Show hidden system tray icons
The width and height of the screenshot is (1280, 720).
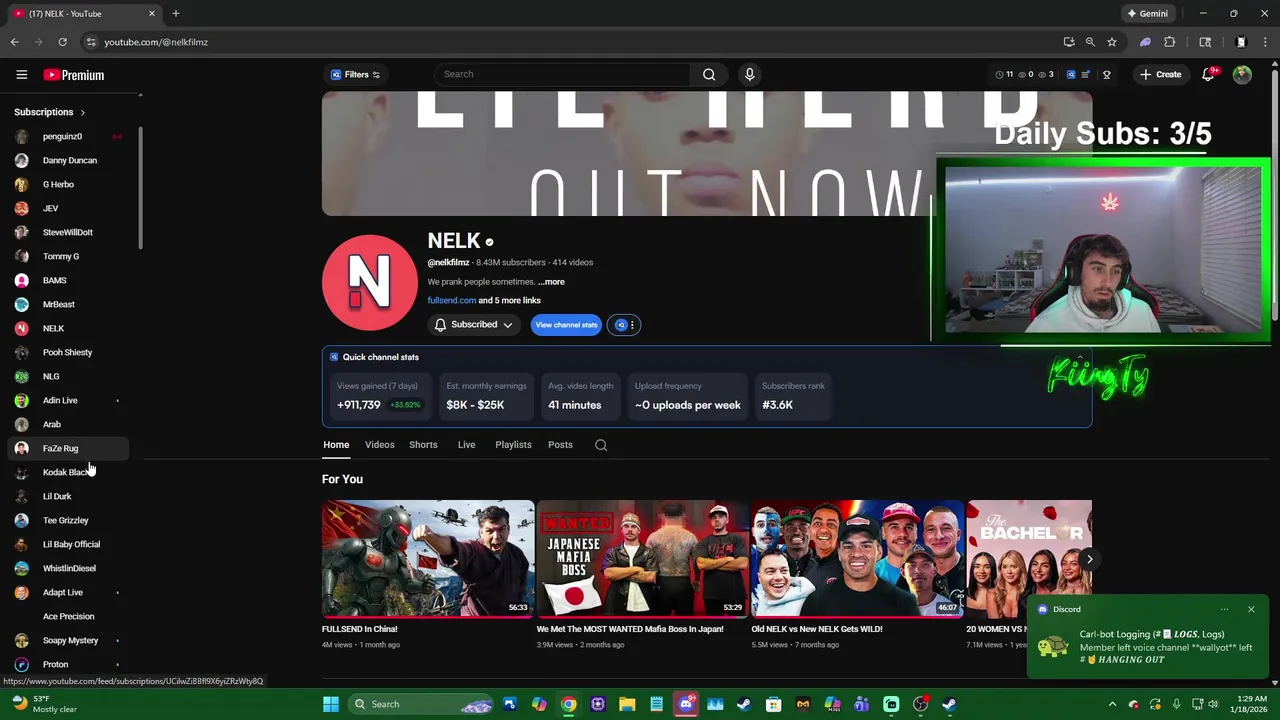[x=1112, y=704]
